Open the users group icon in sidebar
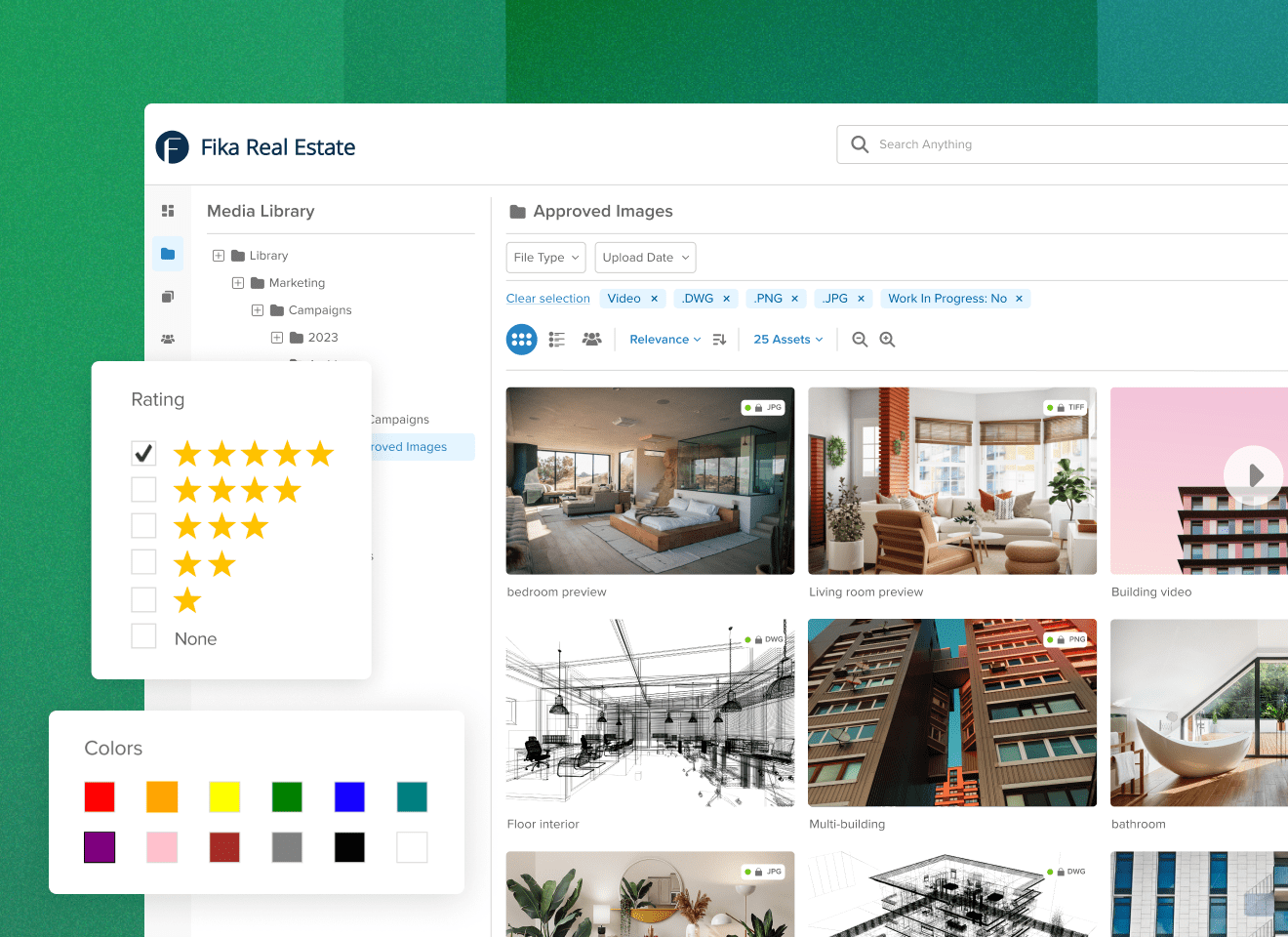This screenshot has width=1288, height=937. pos(168,339)
